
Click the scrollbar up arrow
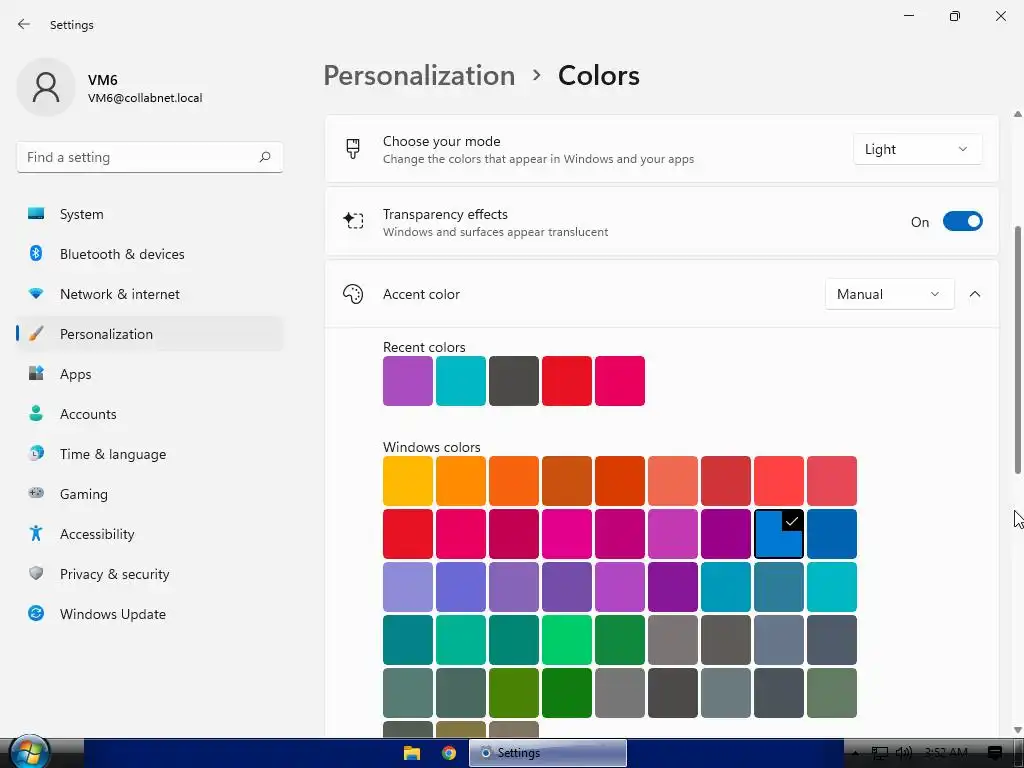click(1017, 114)
